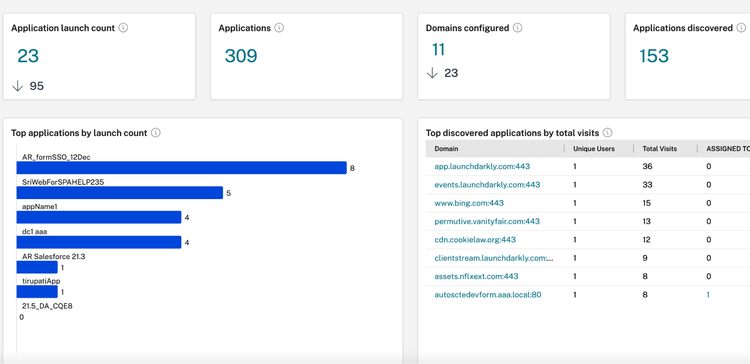The width and height of the screenshot is (750, 364).
Task: Open assets.nflxext.com:443 domain link
Action: [476, 276]
